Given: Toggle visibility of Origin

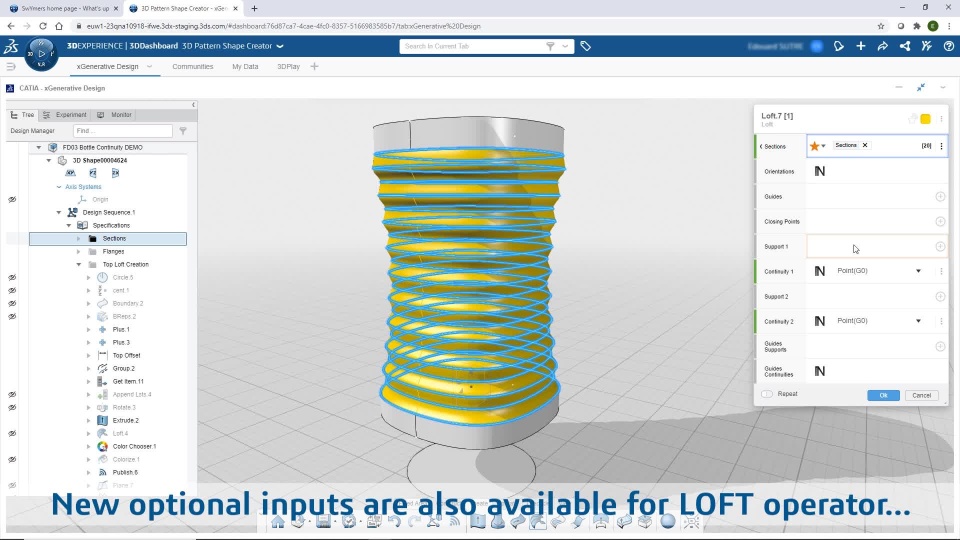Looking at the screenshot, I should tap(12, 200).
